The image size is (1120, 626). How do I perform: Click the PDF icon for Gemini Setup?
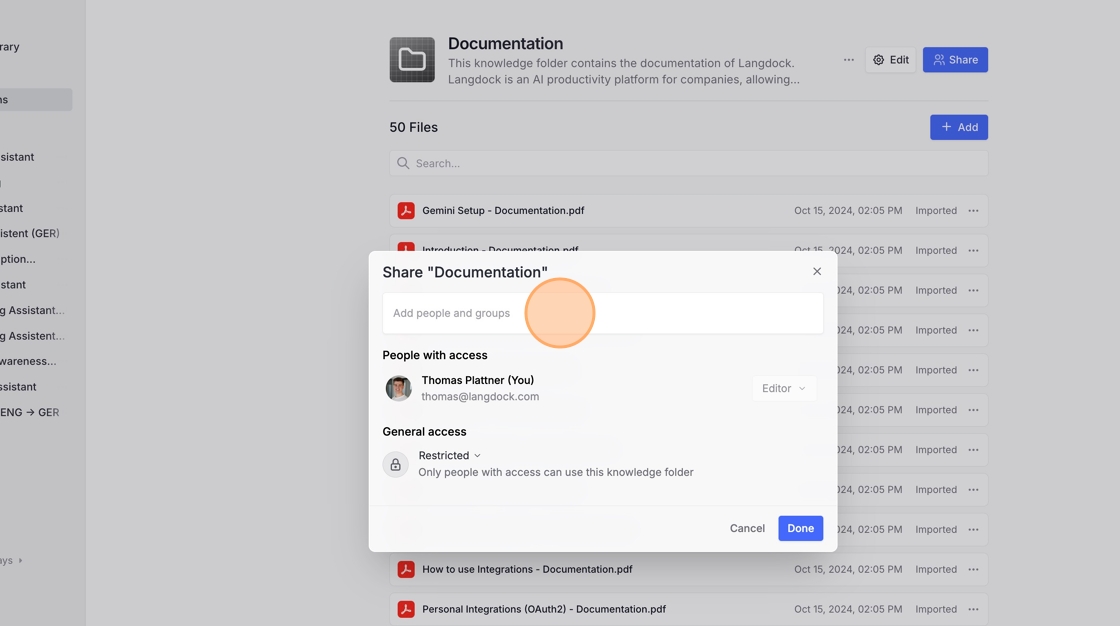406,211
